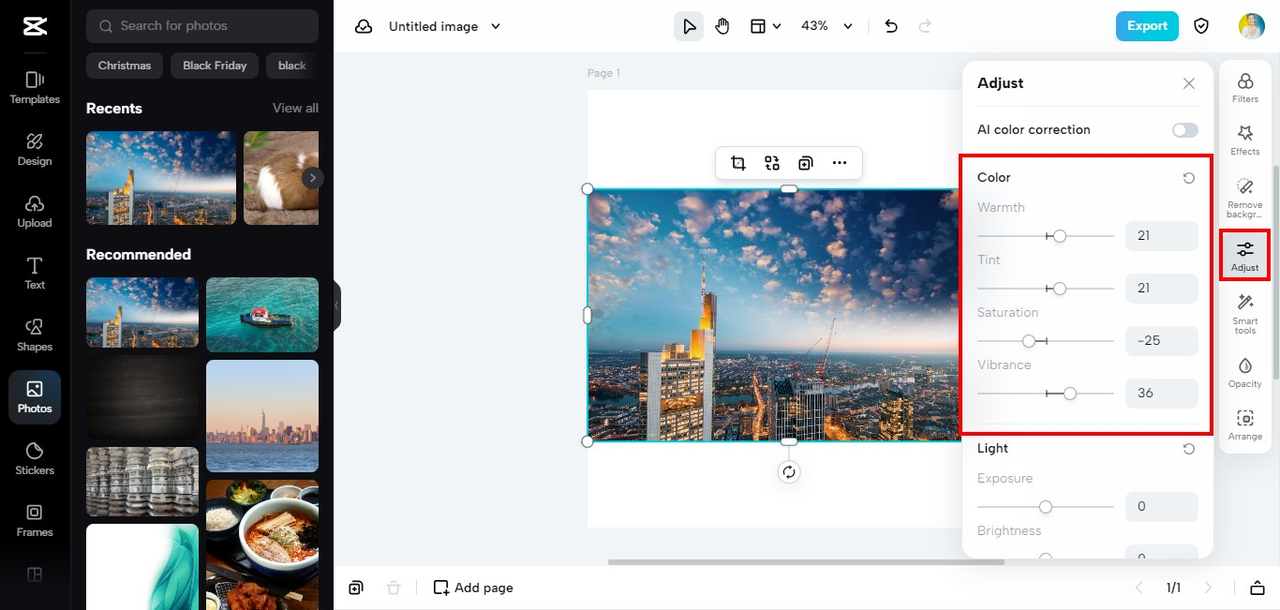Open the Adjust panel

[x=1245, y=255]
